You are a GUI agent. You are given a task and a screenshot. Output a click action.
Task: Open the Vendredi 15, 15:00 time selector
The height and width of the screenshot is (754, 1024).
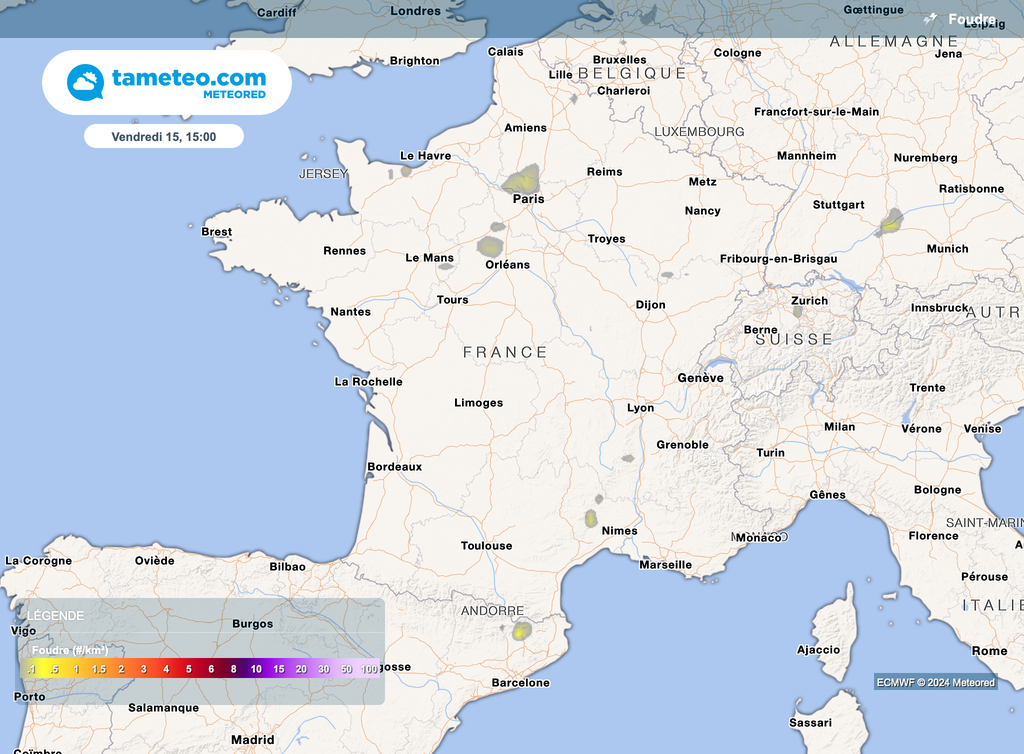[x=163, y=135]
